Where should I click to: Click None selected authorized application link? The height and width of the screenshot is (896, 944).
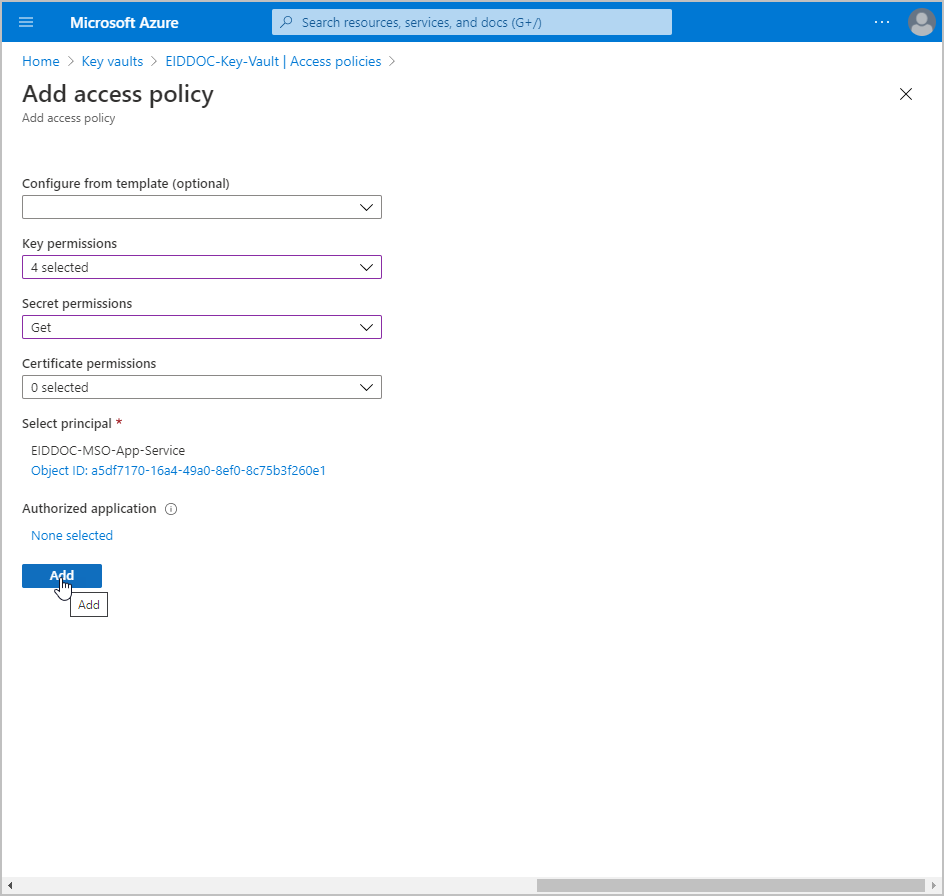click(x=72, y=536)
